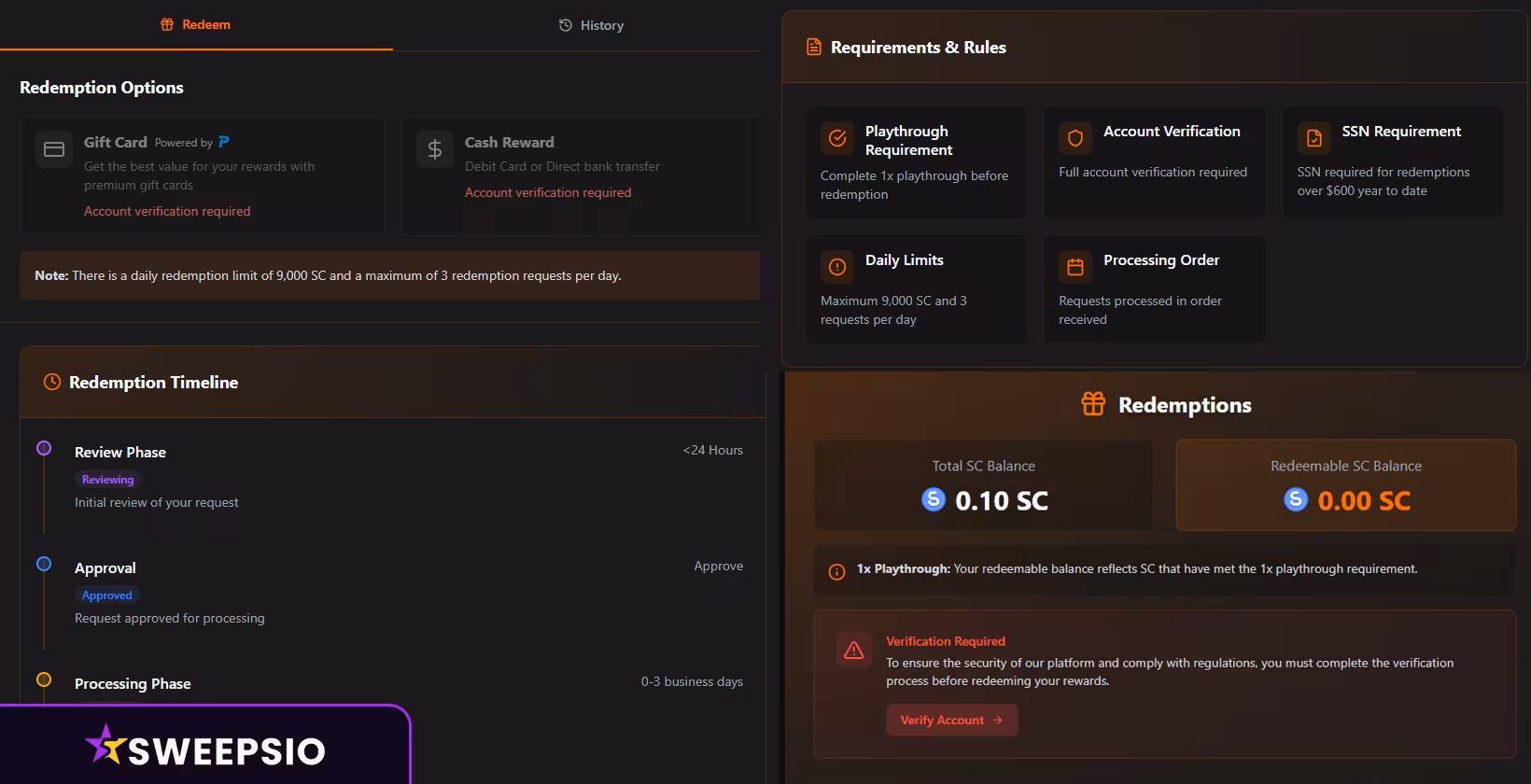Click the blue Approval timeline marker
1531x784 pixels.
[x=44, y=564]
